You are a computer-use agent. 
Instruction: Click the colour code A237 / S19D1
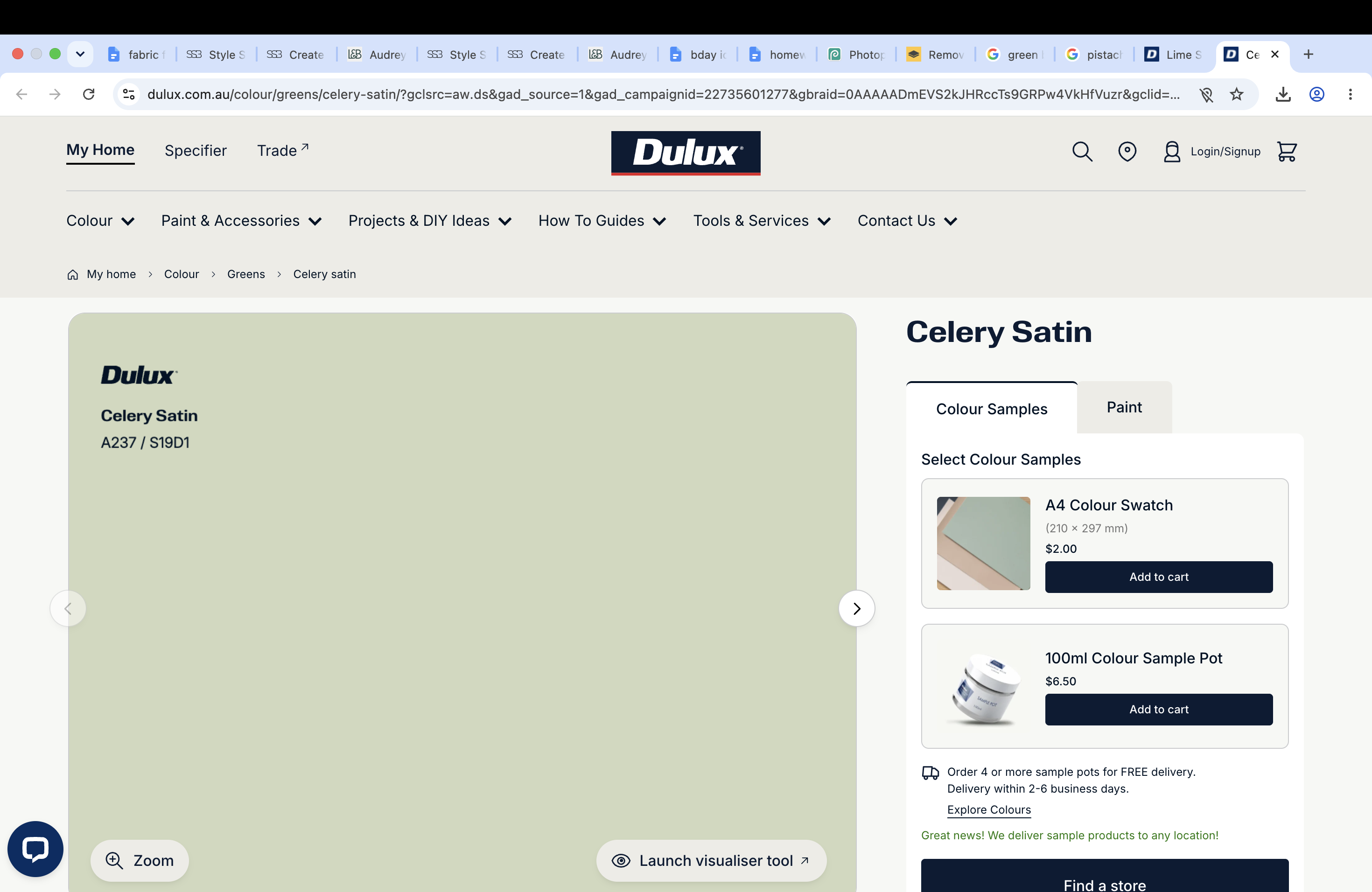[145, 443]
